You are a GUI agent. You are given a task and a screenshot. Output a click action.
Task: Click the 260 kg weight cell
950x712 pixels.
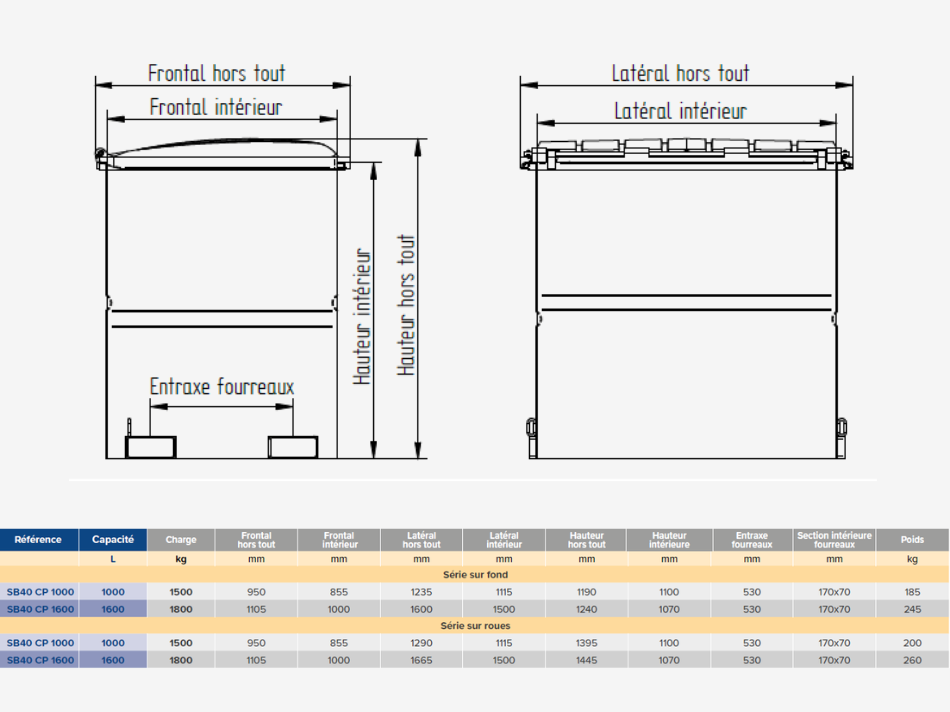[x=912, y=660]
